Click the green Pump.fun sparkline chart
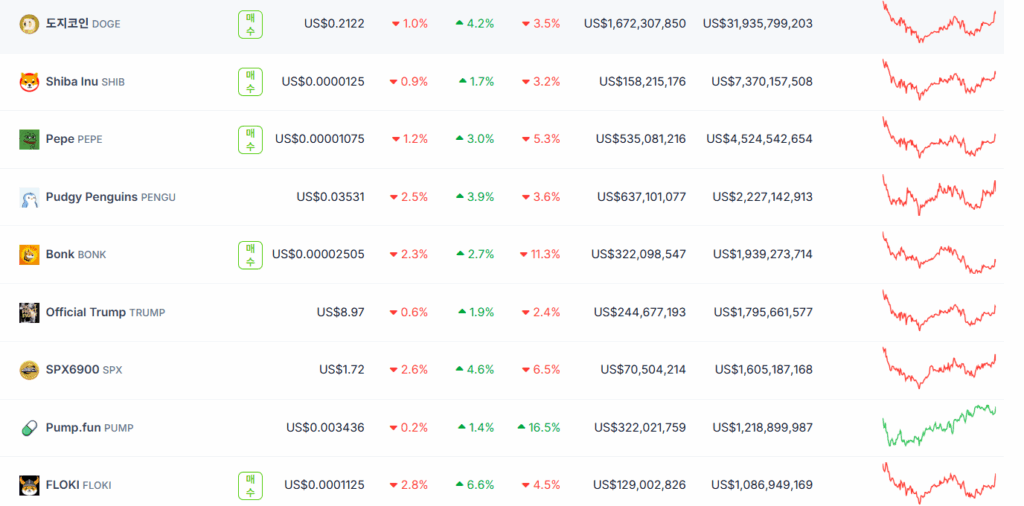 coord(940,425)
